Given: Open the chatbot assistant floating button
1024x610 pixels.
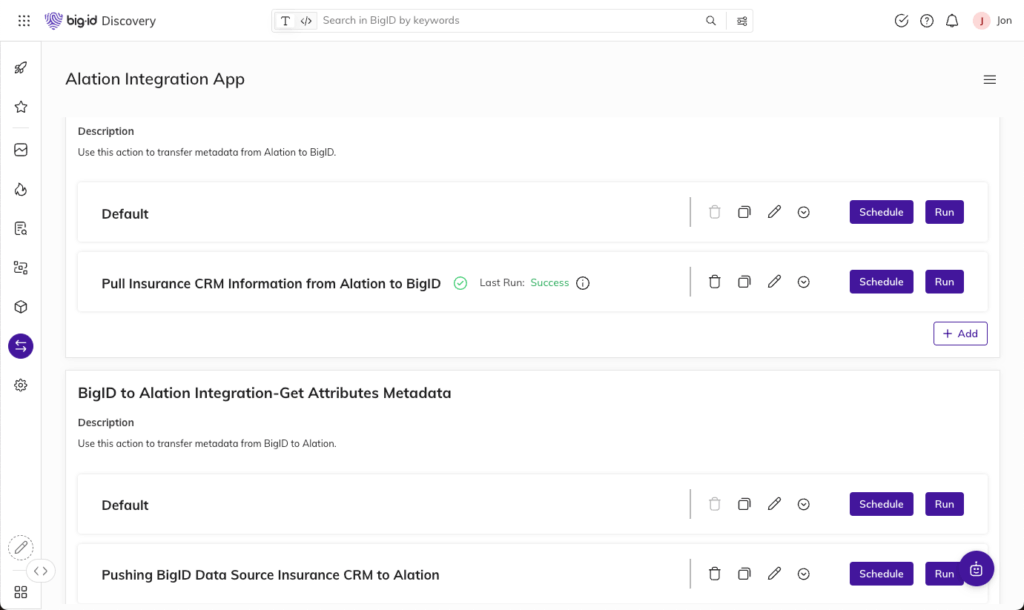Looking at the screenshot, I should (976, 569).
